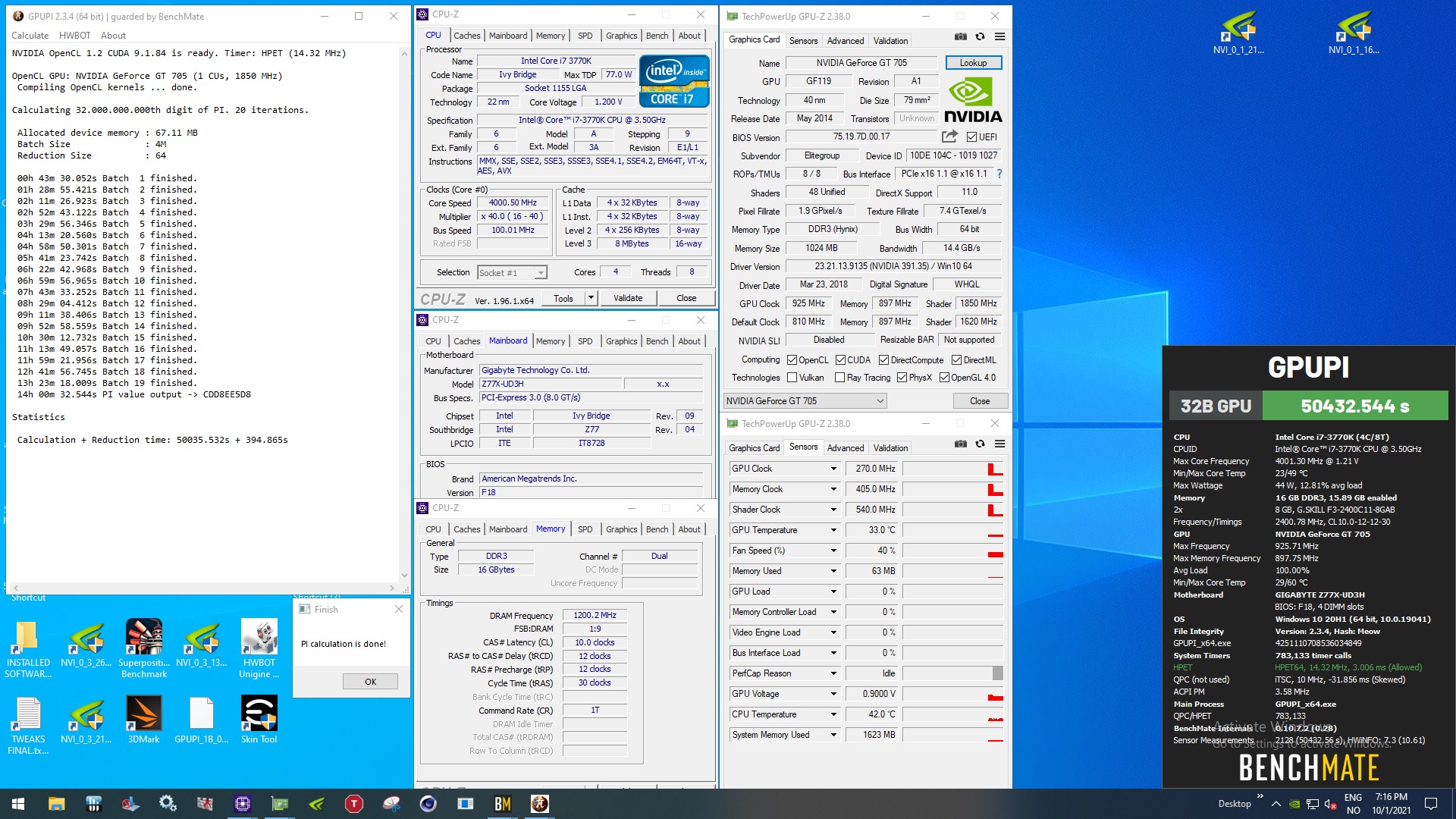Click the muted volume tray icon
Screen dimensions: 1456x819
(1330, 804)
